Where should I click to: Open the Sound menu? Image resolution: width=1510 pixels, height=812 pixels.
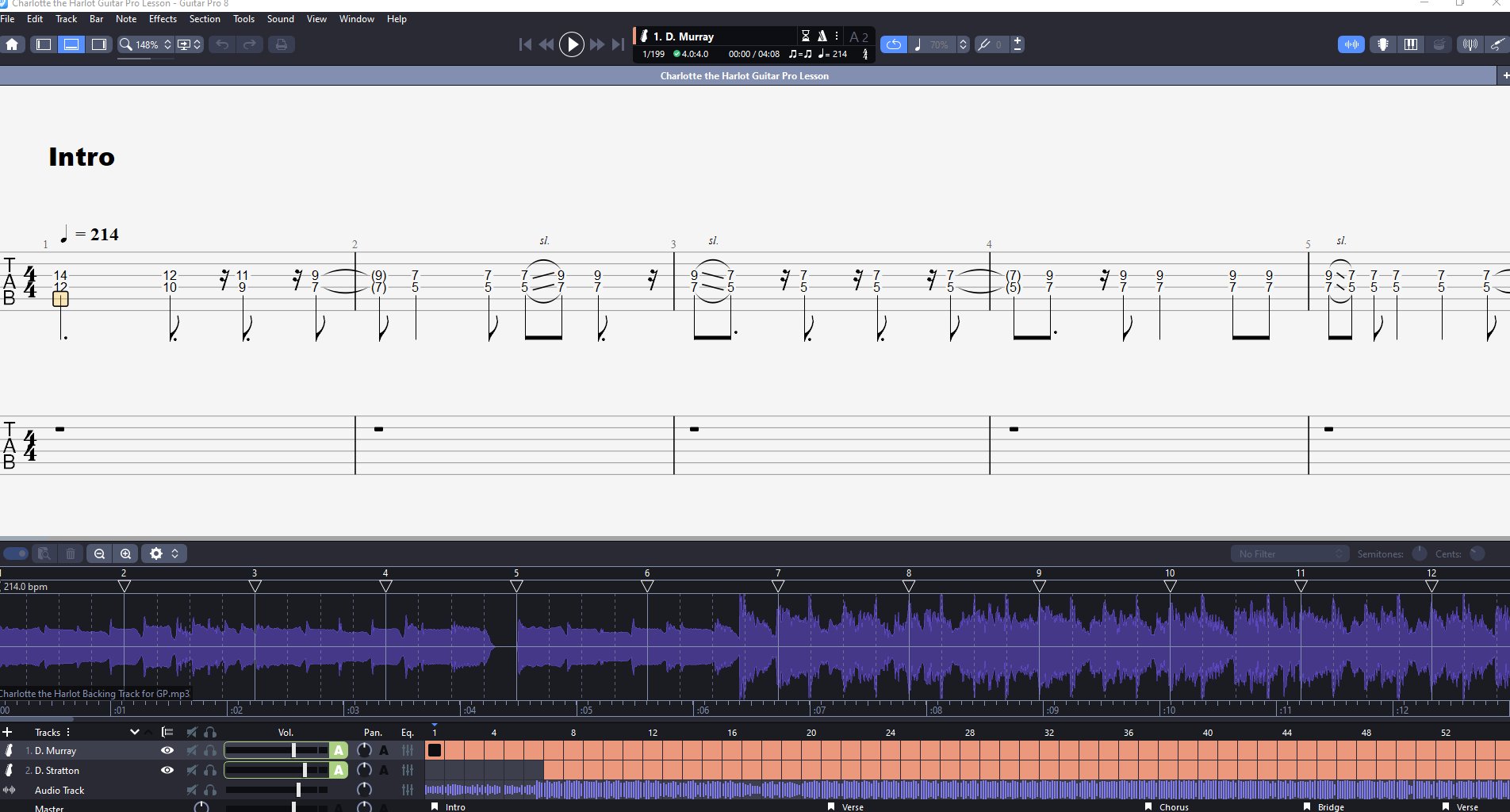pyautogui.click(x=280, y=19)
